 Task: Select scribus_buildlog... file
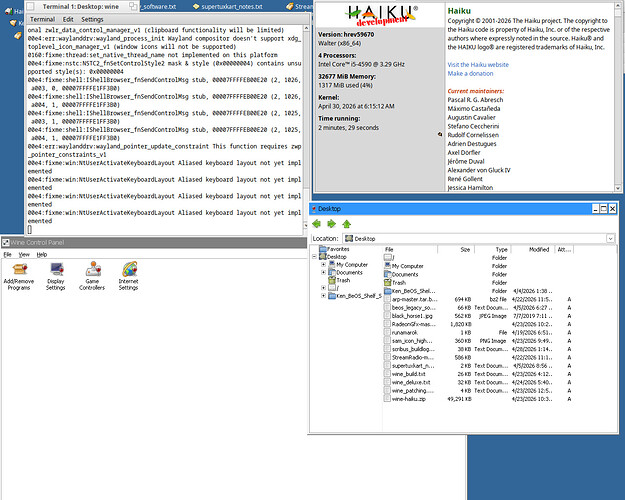tap(410, 349)
